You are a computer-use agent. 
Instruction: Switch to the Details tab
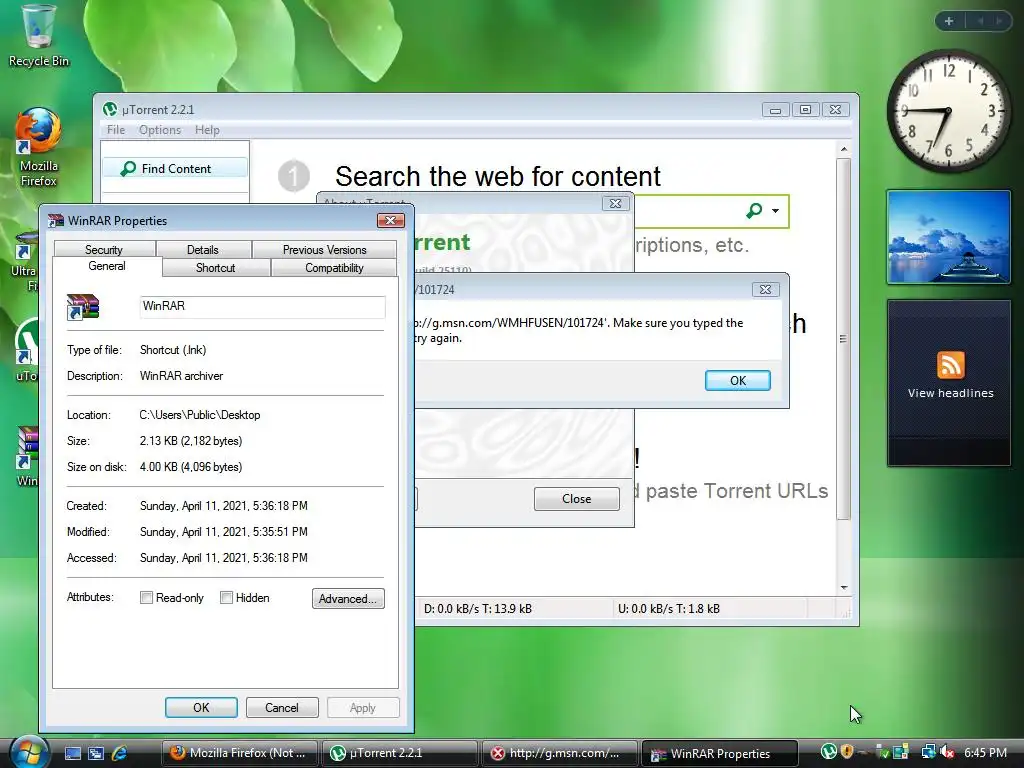click(202, 249)
